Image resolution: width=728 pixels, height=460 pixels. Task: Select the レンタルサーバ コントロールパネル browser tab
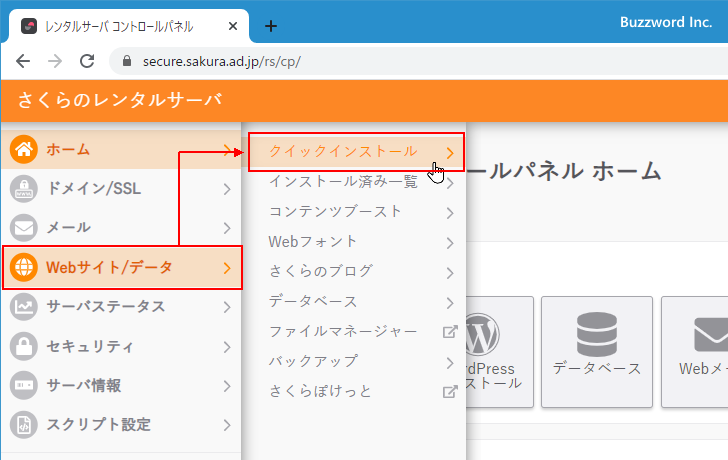(129, 26)
